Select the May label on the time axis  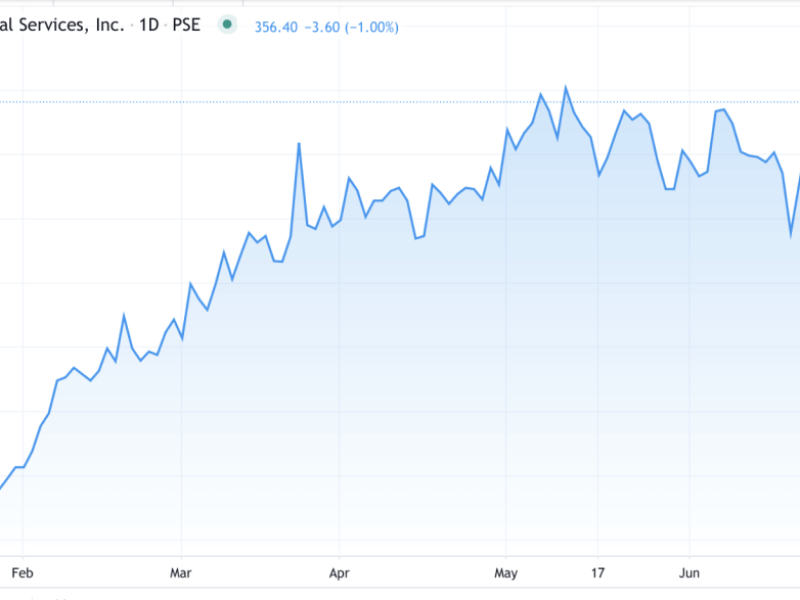[x=506, y=573]
